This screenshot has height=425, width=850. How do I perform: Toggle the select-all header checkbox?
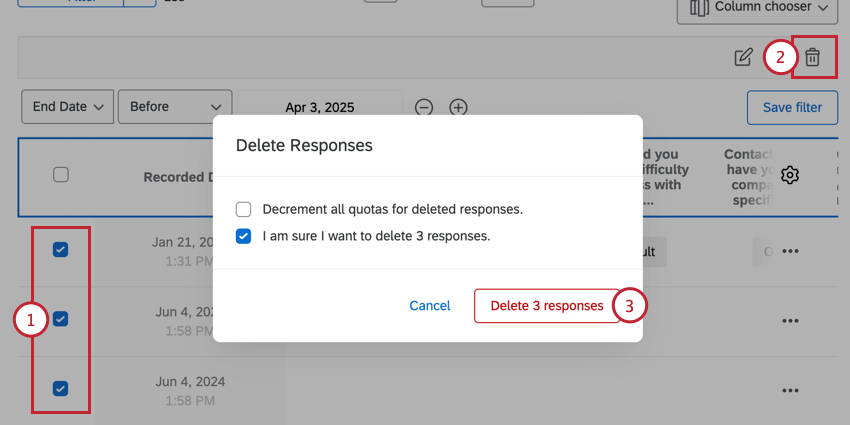pos(61,175)
